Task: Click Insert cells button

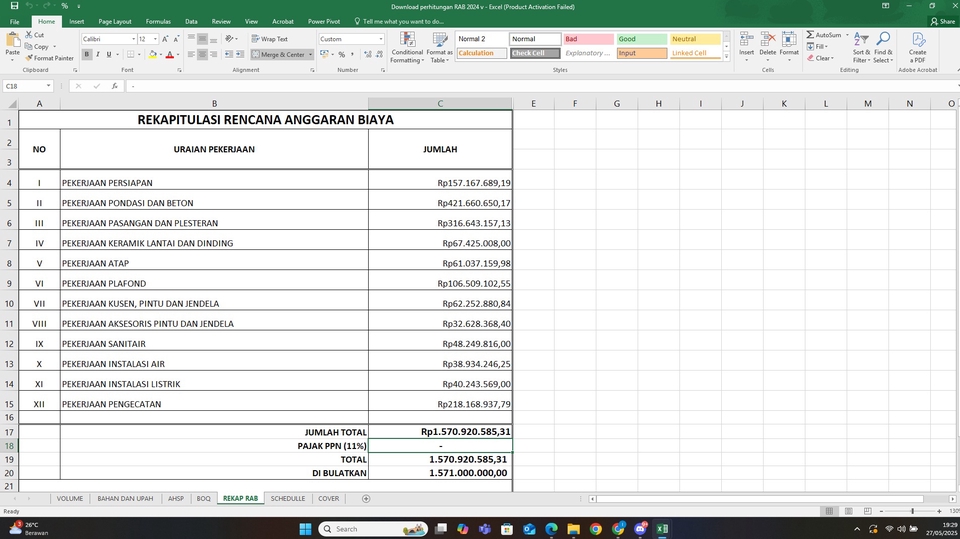Action: (x=746, y=45)
